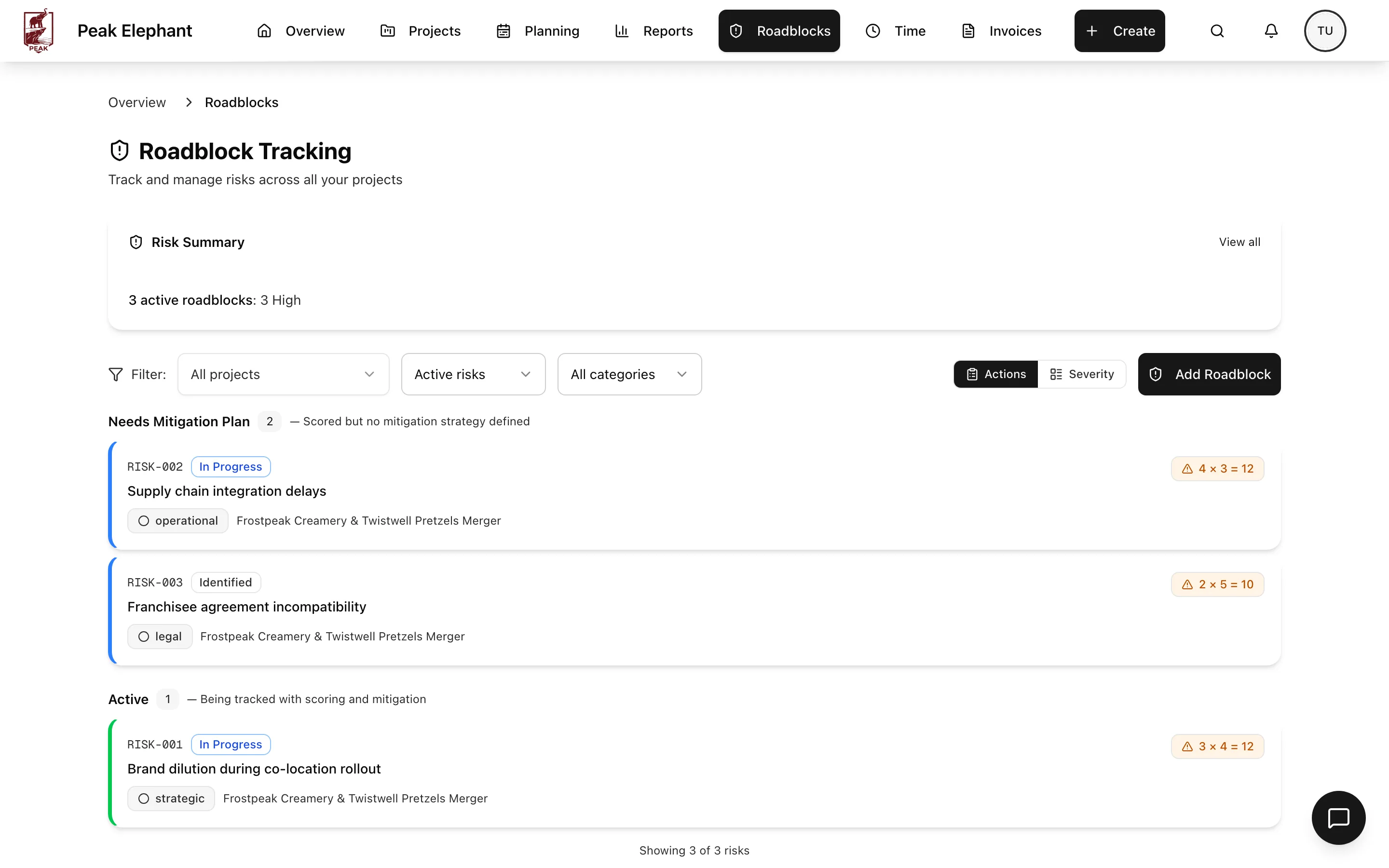Image resolution: width=1389 pixels, height=868 pixels.
Task: Go to Overview in top navigation
Action: point(301,31)
